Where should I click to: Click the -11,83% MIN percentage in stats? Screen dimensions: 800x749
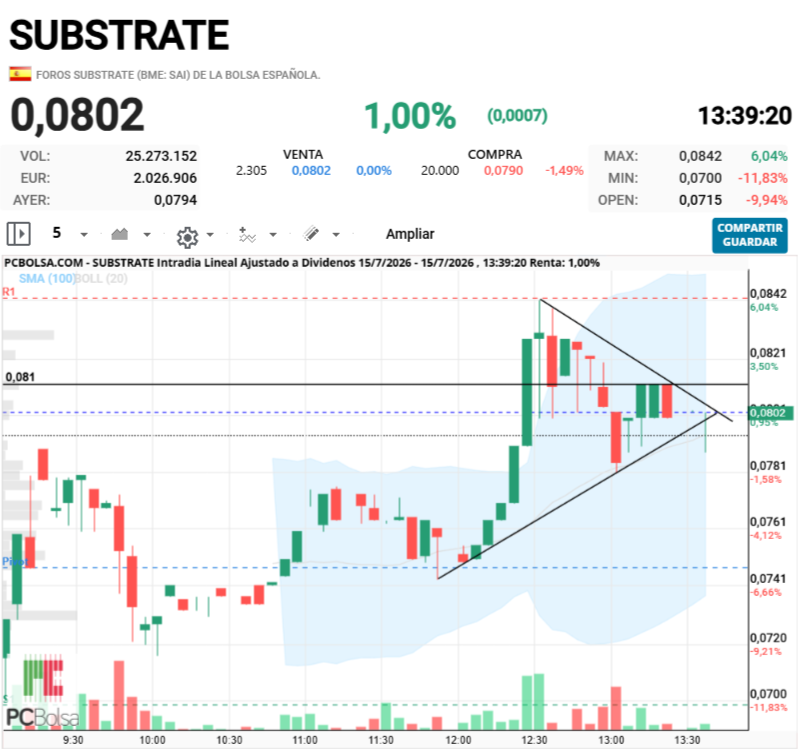763,178
